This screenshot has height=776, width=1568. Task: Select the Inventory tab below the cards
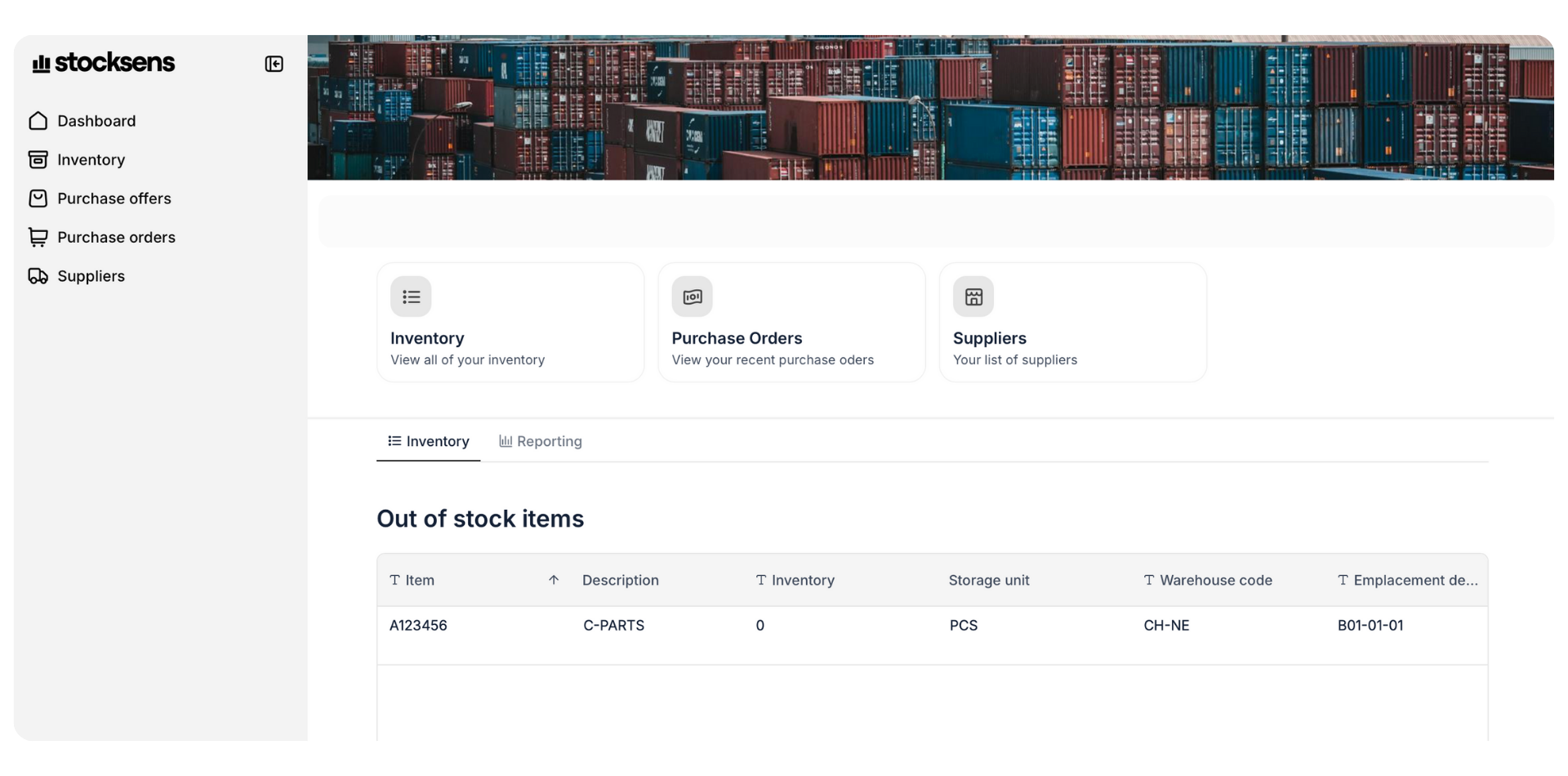pyautogui.click(x=429, y=441)
